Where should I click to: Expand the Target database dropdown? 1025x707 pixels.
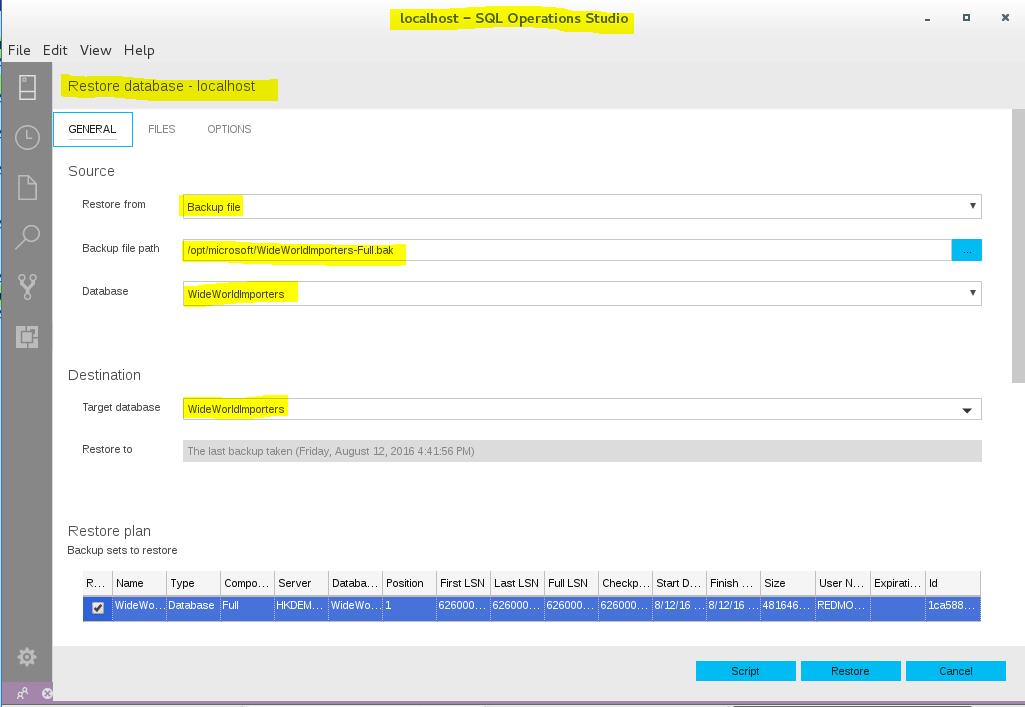967,410
